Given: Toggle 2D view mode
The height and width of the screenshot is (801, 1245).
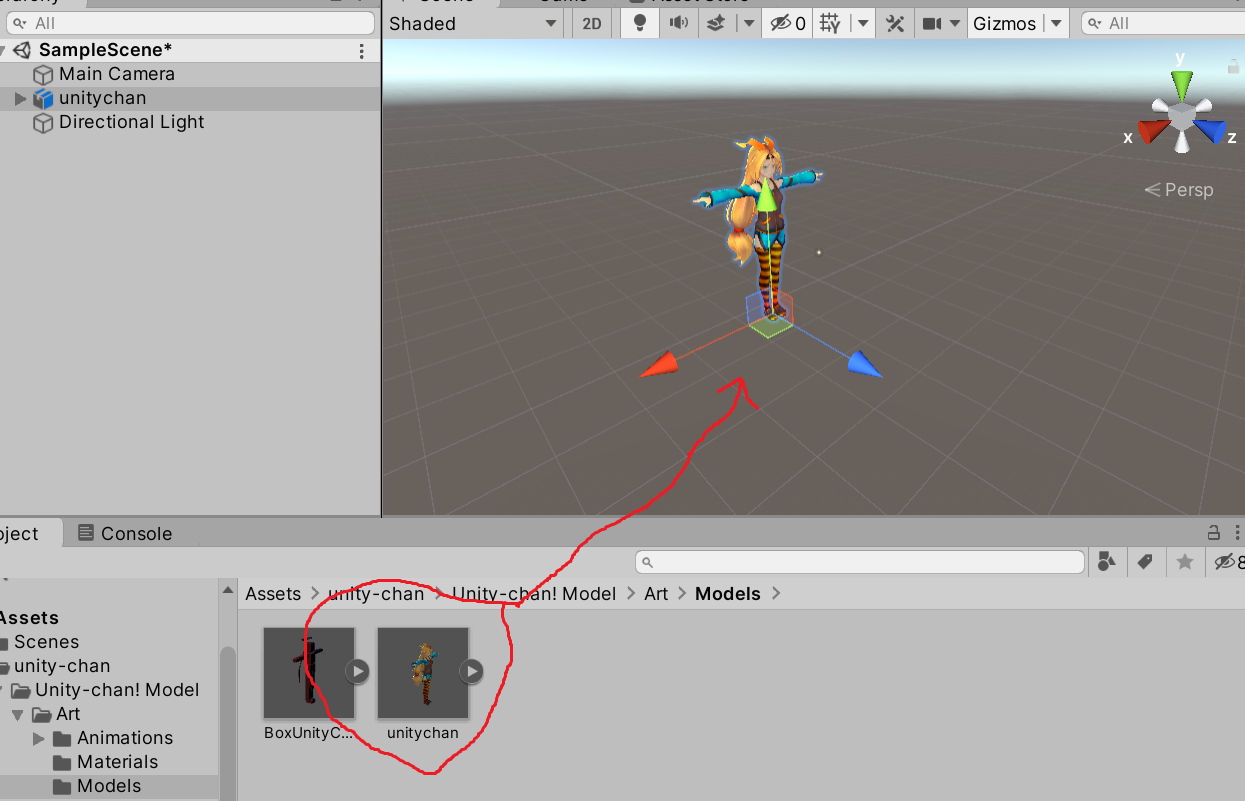Looking at the screenshot, I should tap(592, 23).
